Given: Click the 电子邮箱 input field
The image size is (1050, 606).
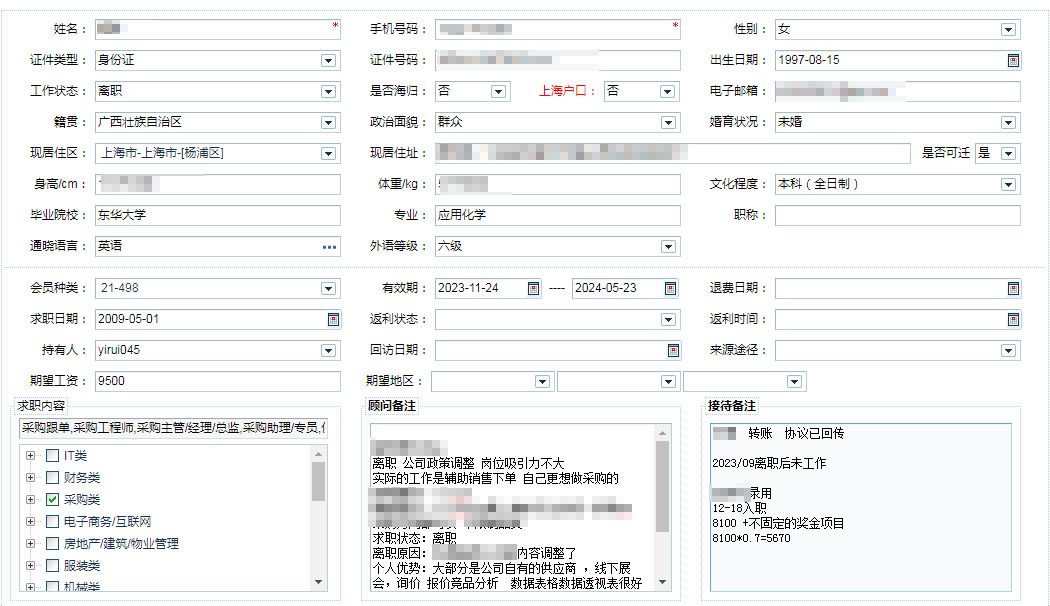Looking at the screenshot, I should click(898, 91).
